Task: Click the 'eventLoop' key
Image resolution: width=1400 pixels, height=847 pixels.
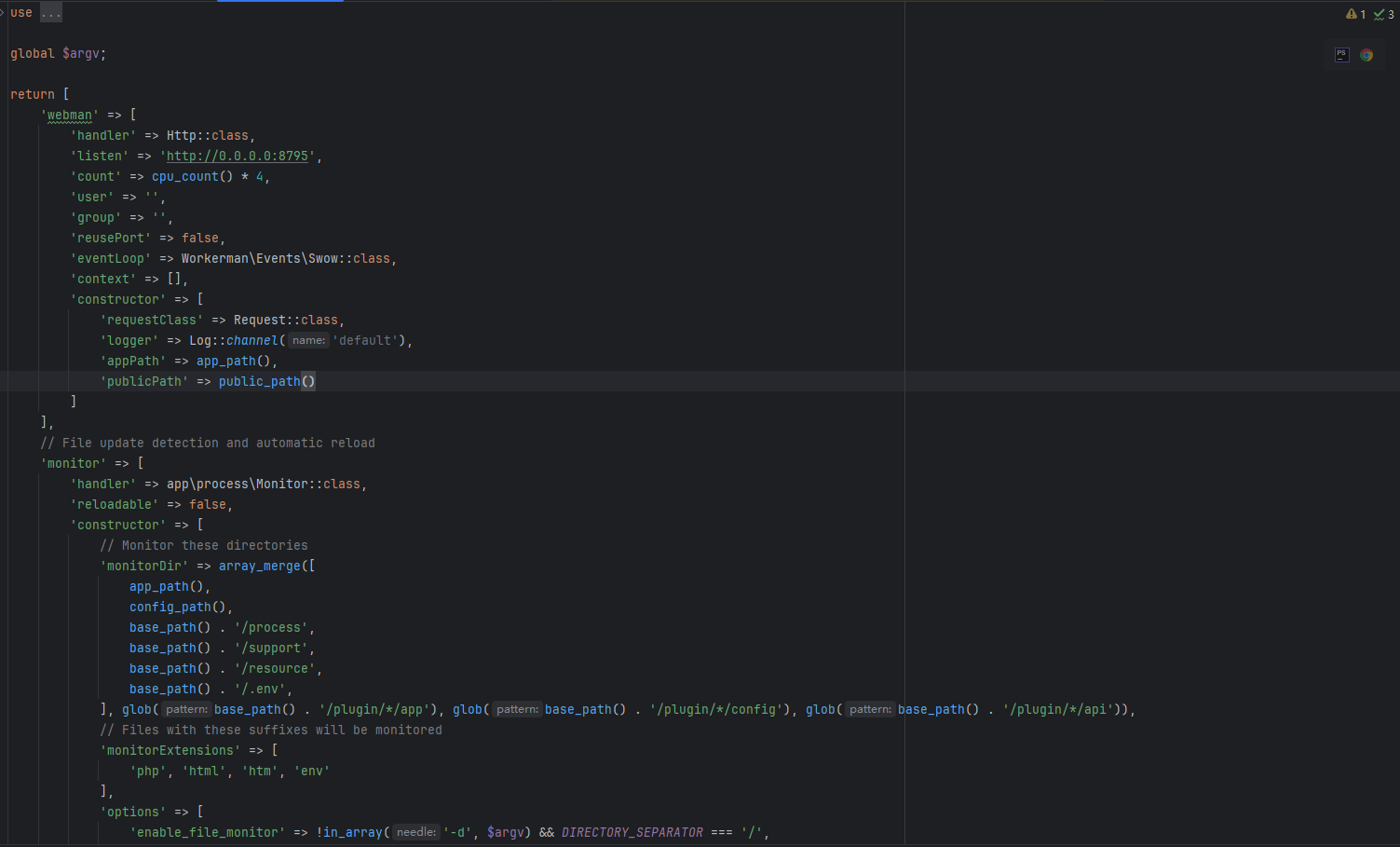Action: tap(111, 258)
